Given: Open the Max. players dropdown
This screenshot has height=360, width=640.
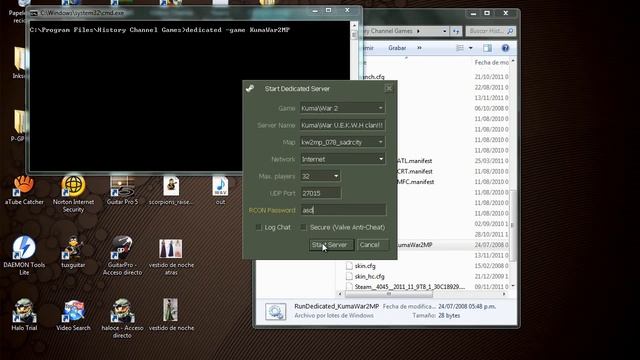Looking at the screenshot, I should coord(336,176).
